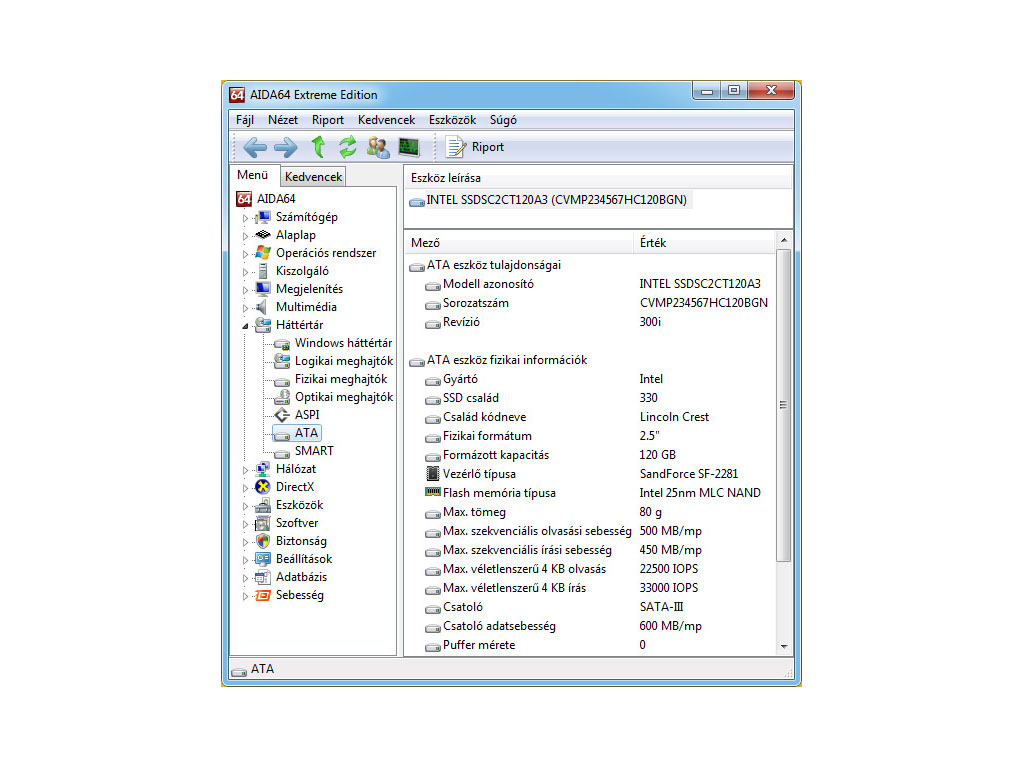1024x768 pixels.
Task: Select the SMART item in tree
Action: pos(314,451)
